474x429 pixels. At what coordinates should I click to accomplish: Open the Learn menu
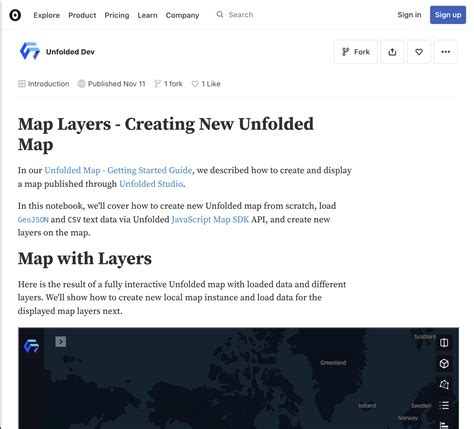coord(147,15)
